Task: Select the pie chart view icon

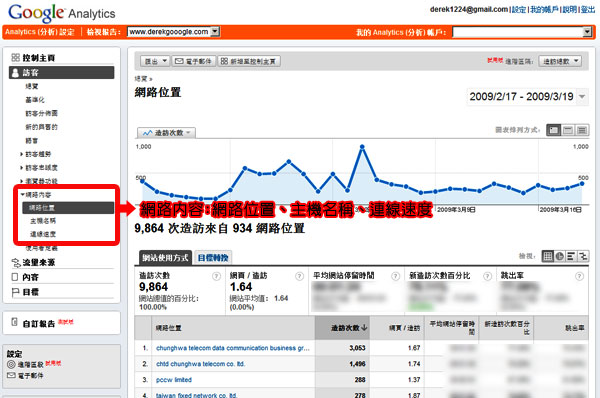Action: (x=559, y=256)
